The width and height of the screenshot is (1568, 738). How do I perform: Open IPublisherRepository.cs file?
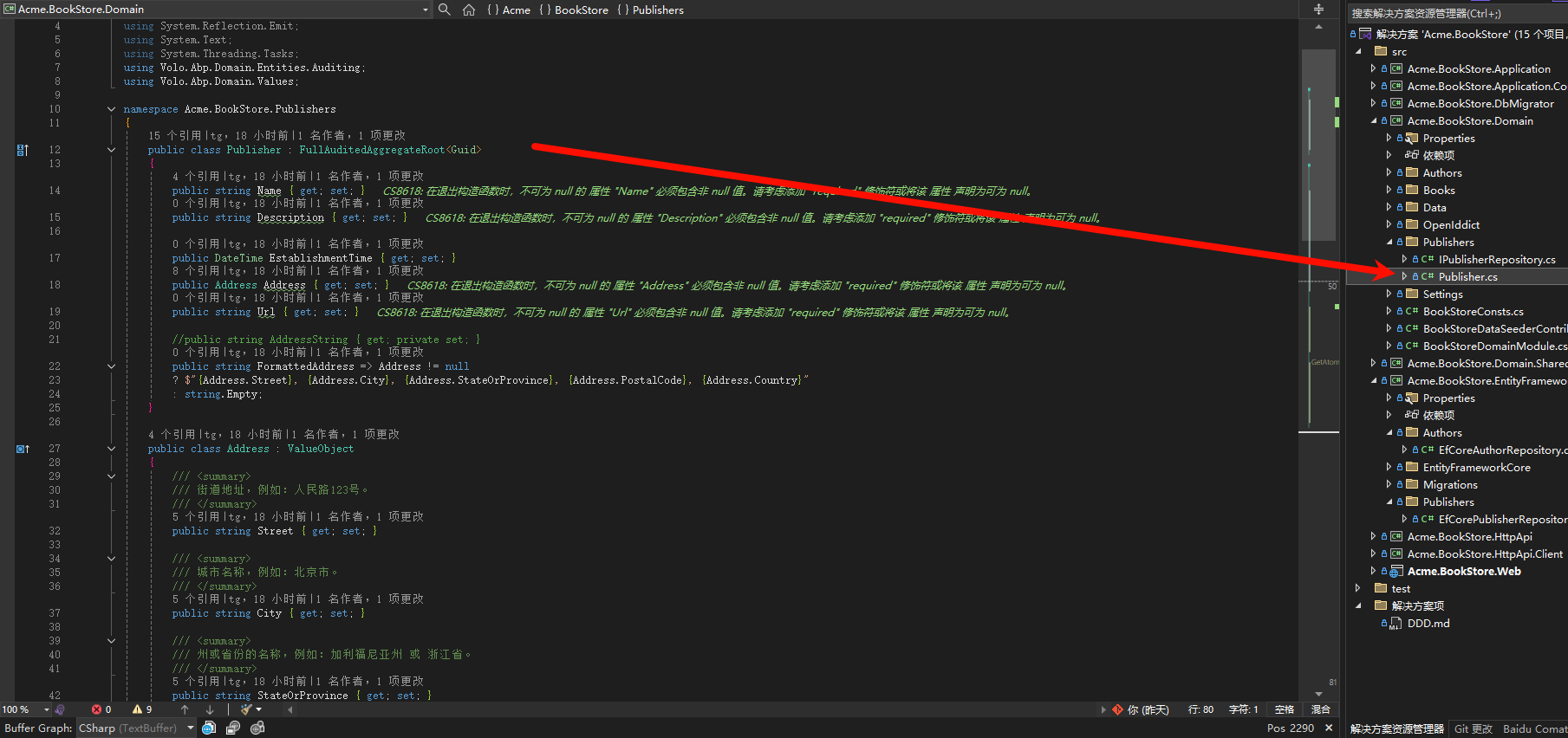click(1497, 259)
